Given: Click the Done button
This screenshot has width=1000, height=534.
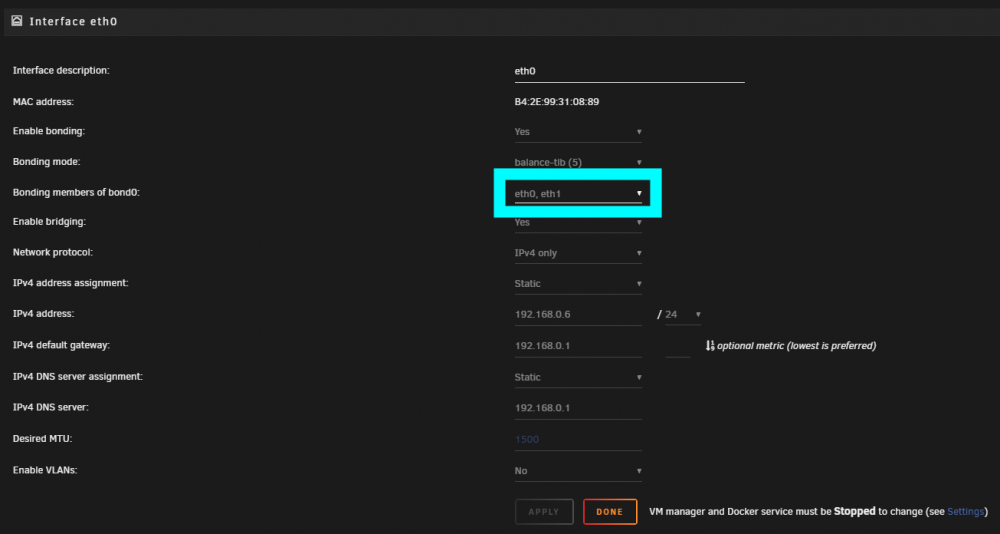Looking at the screenshot, I should 610,512.
